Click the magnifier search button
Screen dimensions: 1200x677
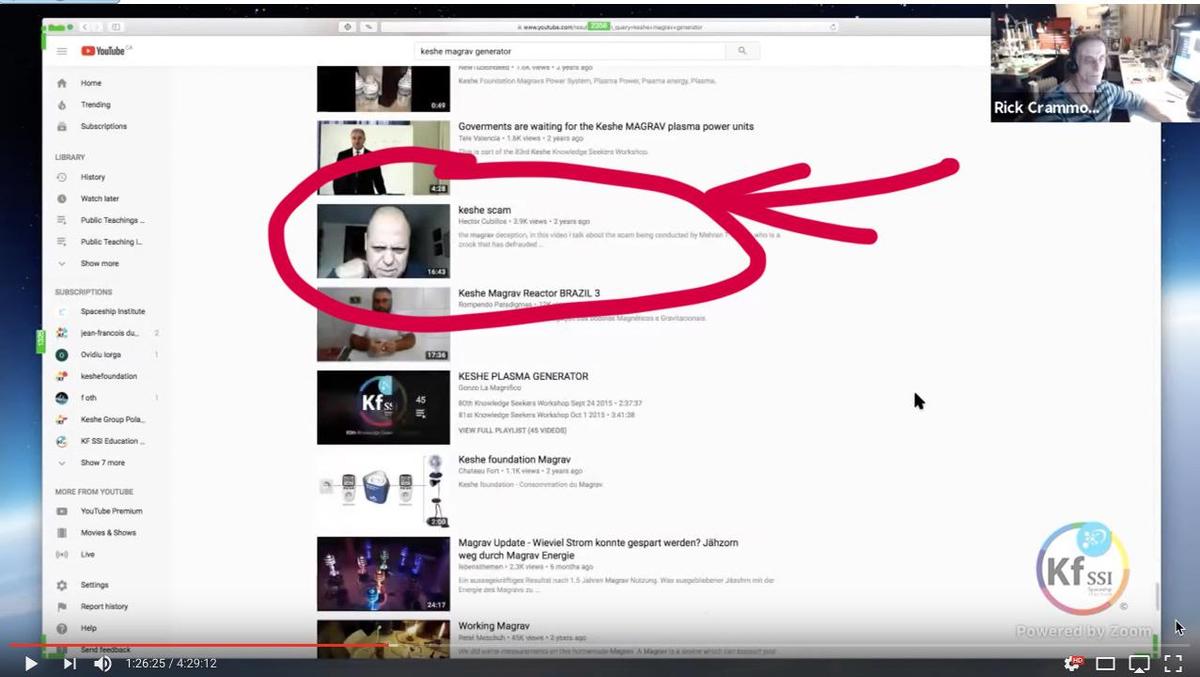742,50
